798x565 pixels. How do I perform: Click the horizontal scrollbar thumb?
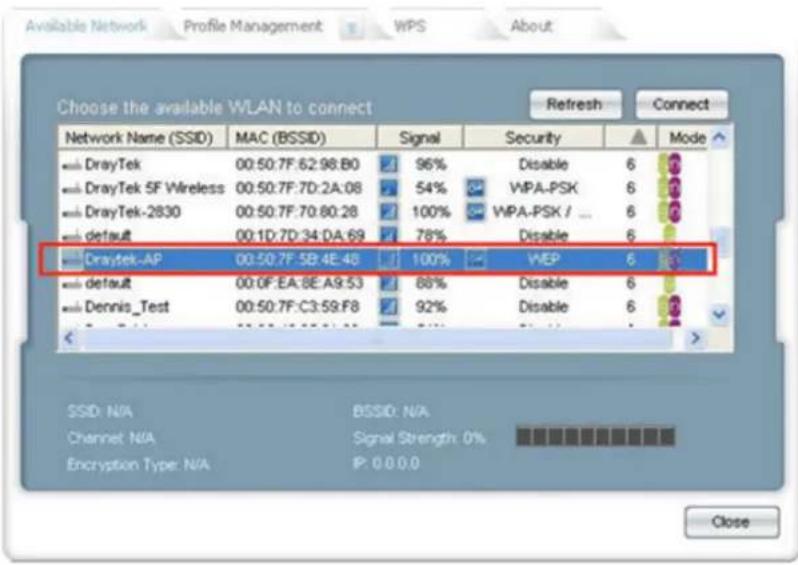click(x=377, y=338)
